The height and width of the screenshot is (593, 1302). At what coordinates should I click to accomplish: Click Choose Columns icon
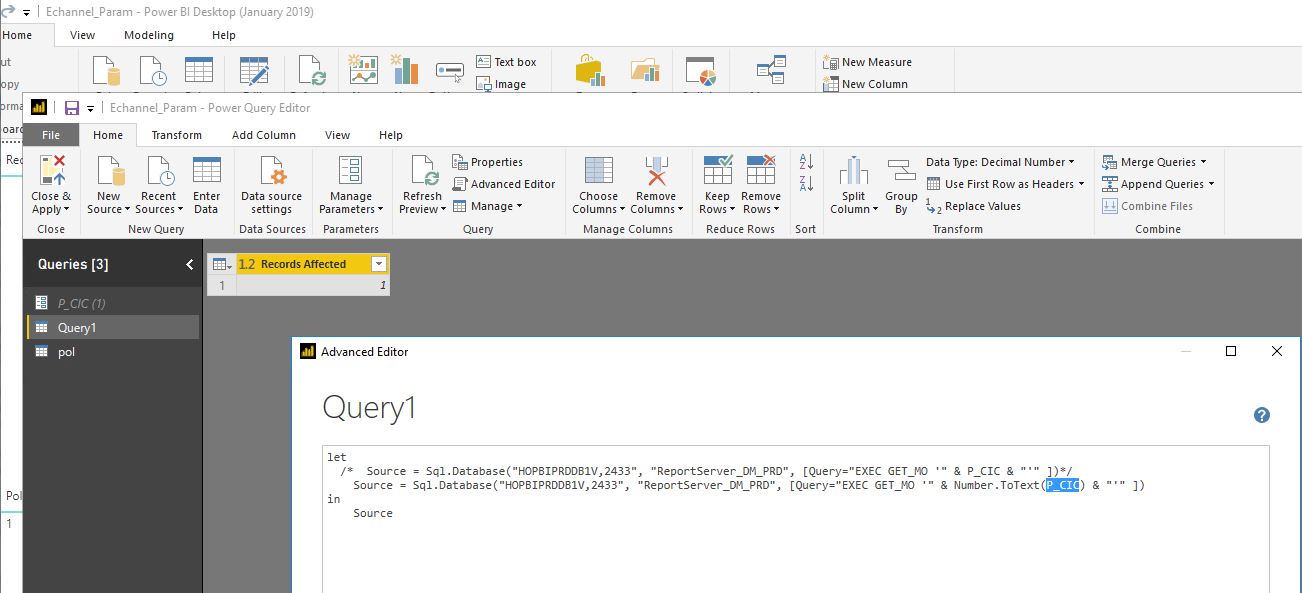coord(598,170)
